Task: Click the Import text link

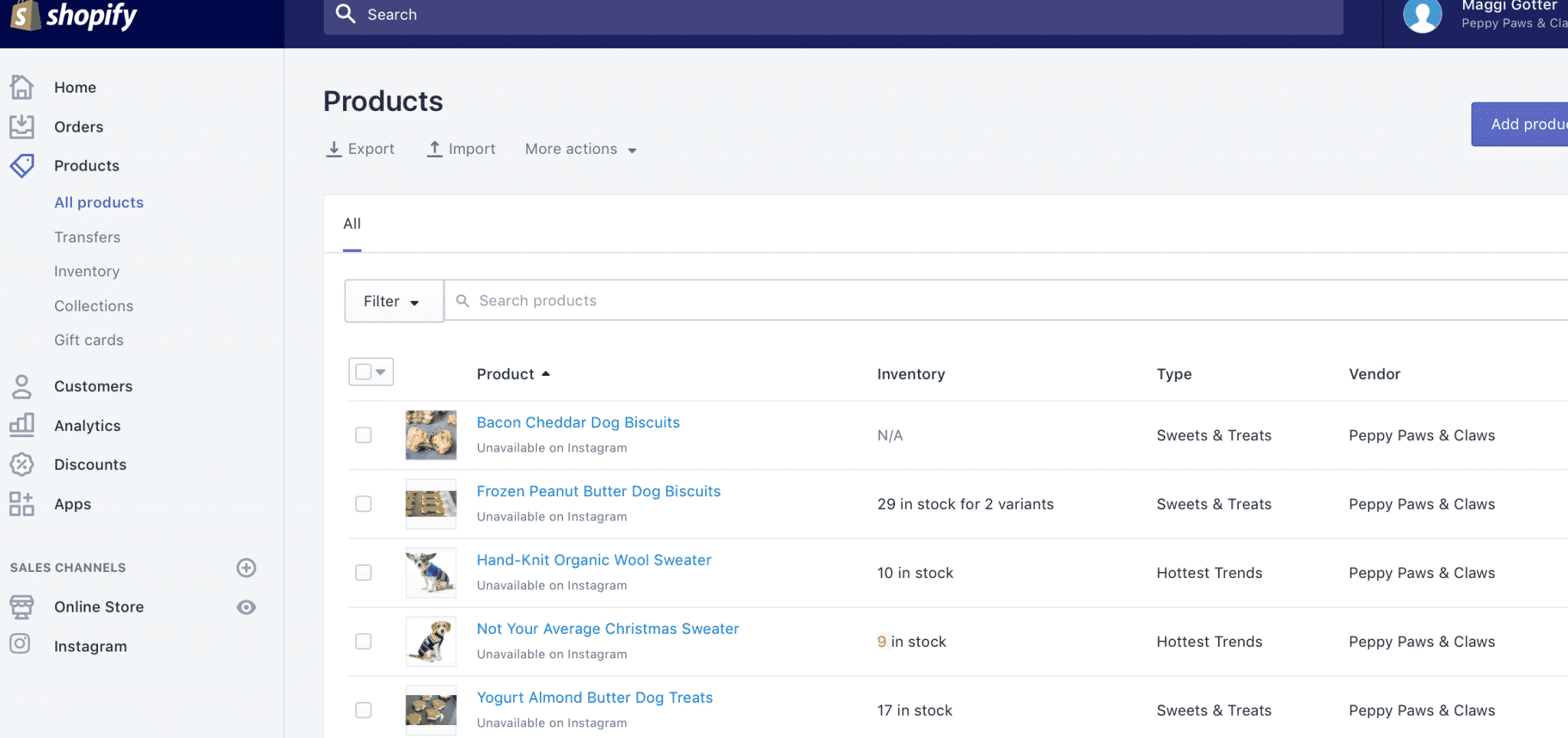Action: click(472, 149)
